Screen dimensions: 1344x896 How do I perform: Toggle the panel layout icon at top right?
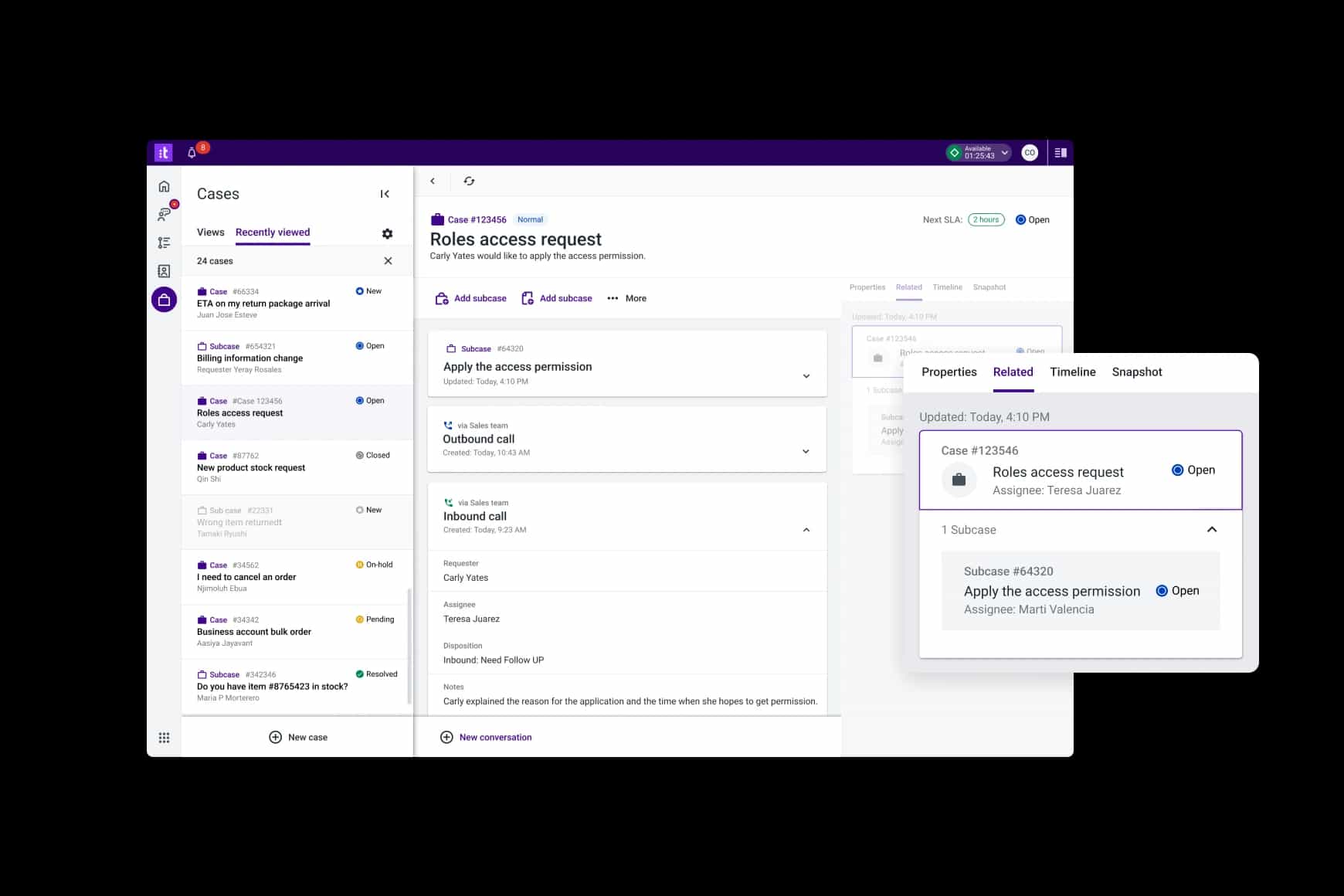[x=1061, y=152]
